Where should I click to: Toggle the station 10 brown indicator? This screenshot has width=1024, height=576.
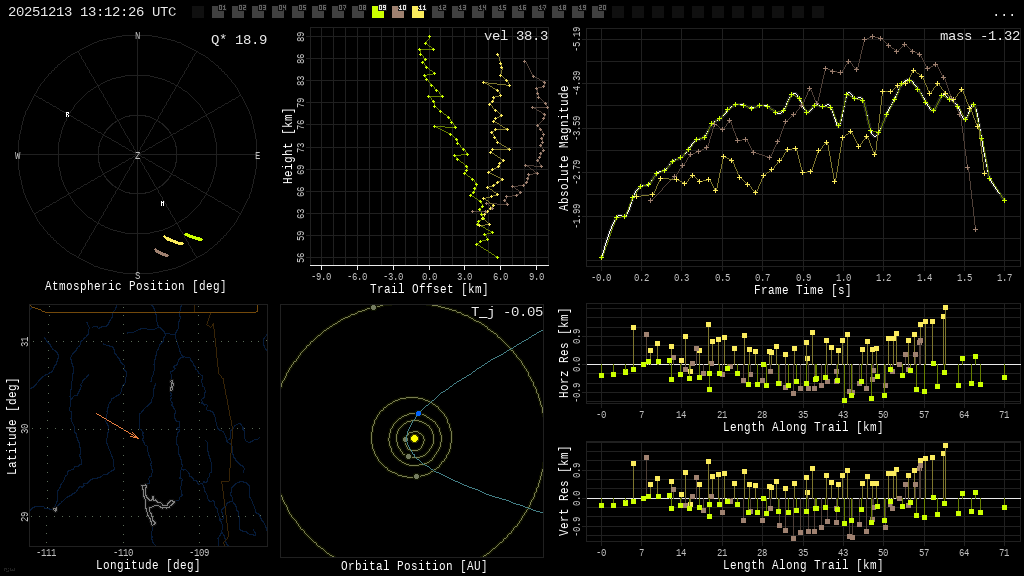(398, 12)
